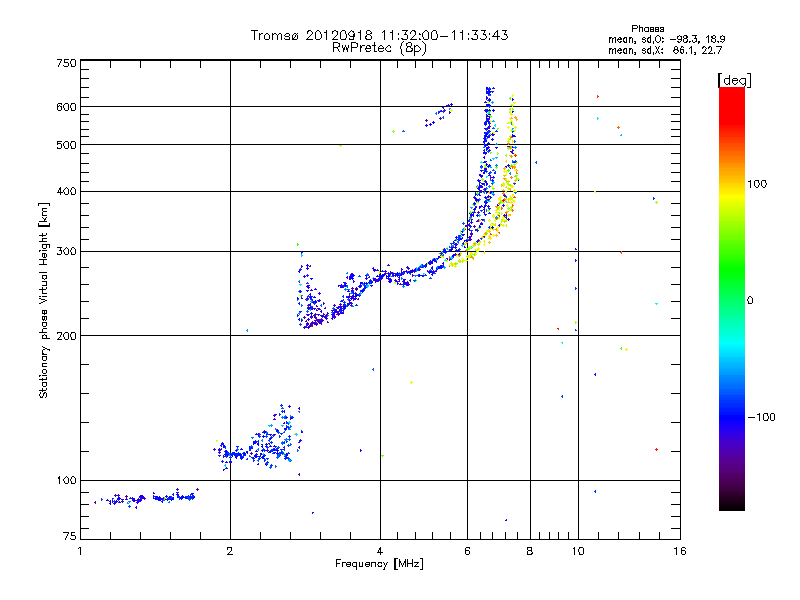This screenshot has height=600, width=800.
Task: Click the x-axis tick label "1"
Action: pyautogui.click(x=80, y=551)
